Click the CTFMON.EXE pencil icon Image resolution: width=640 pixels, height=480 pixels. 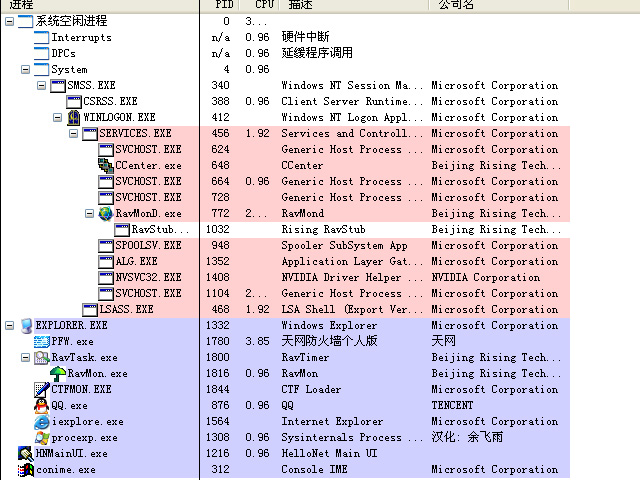coord(42,390)
